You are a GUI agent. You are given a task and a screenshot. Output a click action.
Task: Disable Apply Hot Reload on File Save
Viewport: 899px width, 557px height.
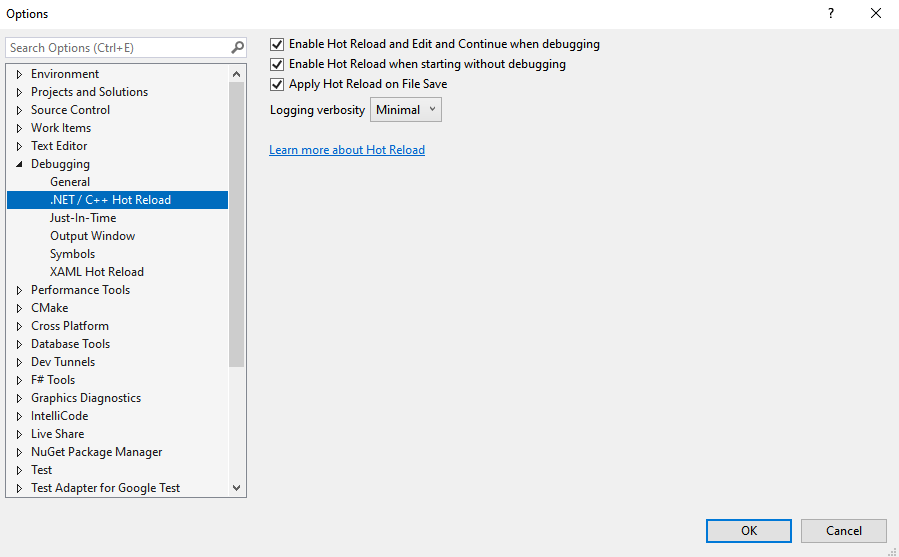[x=278, y=84]
